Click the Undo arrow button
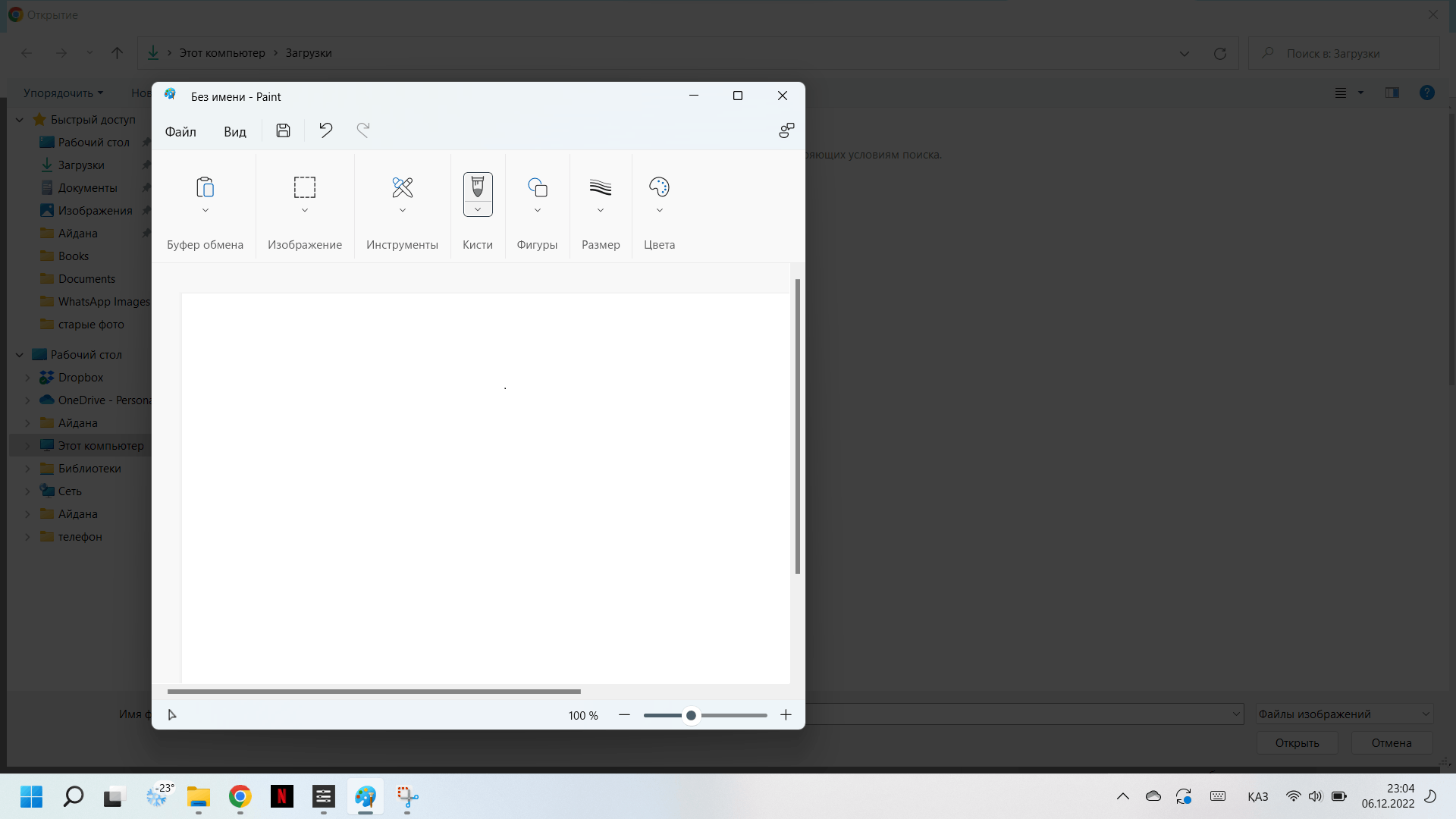The height and width of the screenshot is (819, 1456). [x=325, y=131]
